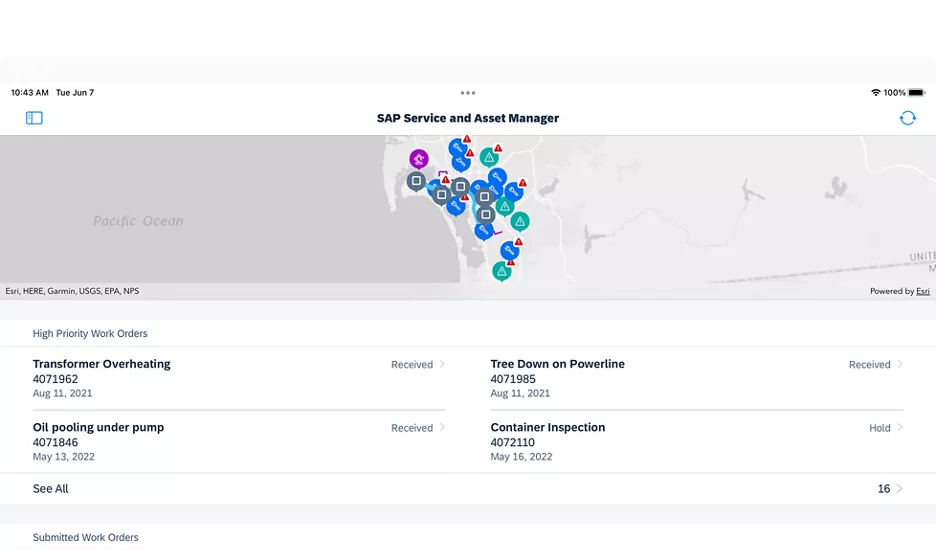This screenshot has height=550, width=936.
Task: Click the High Priority Work Orders heading
Action: coord(90,333)
